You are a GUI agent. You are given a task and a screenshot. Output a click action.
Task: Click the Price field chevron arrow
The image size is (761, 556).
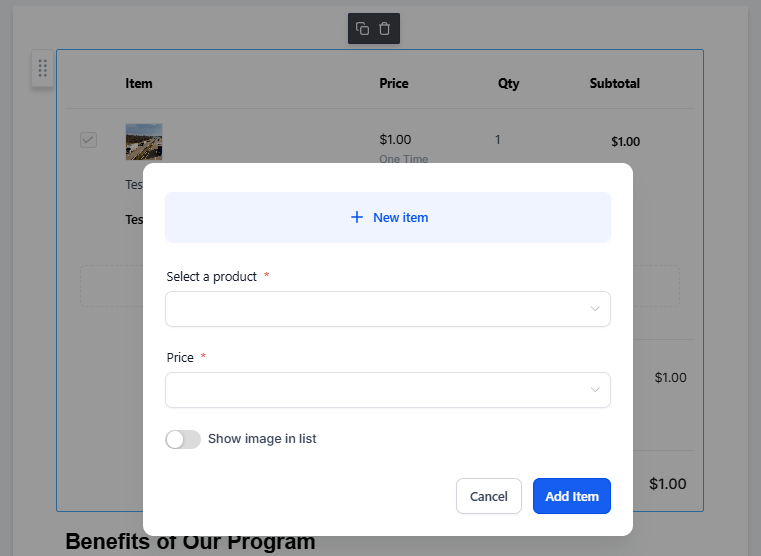(x=595, y=390)
